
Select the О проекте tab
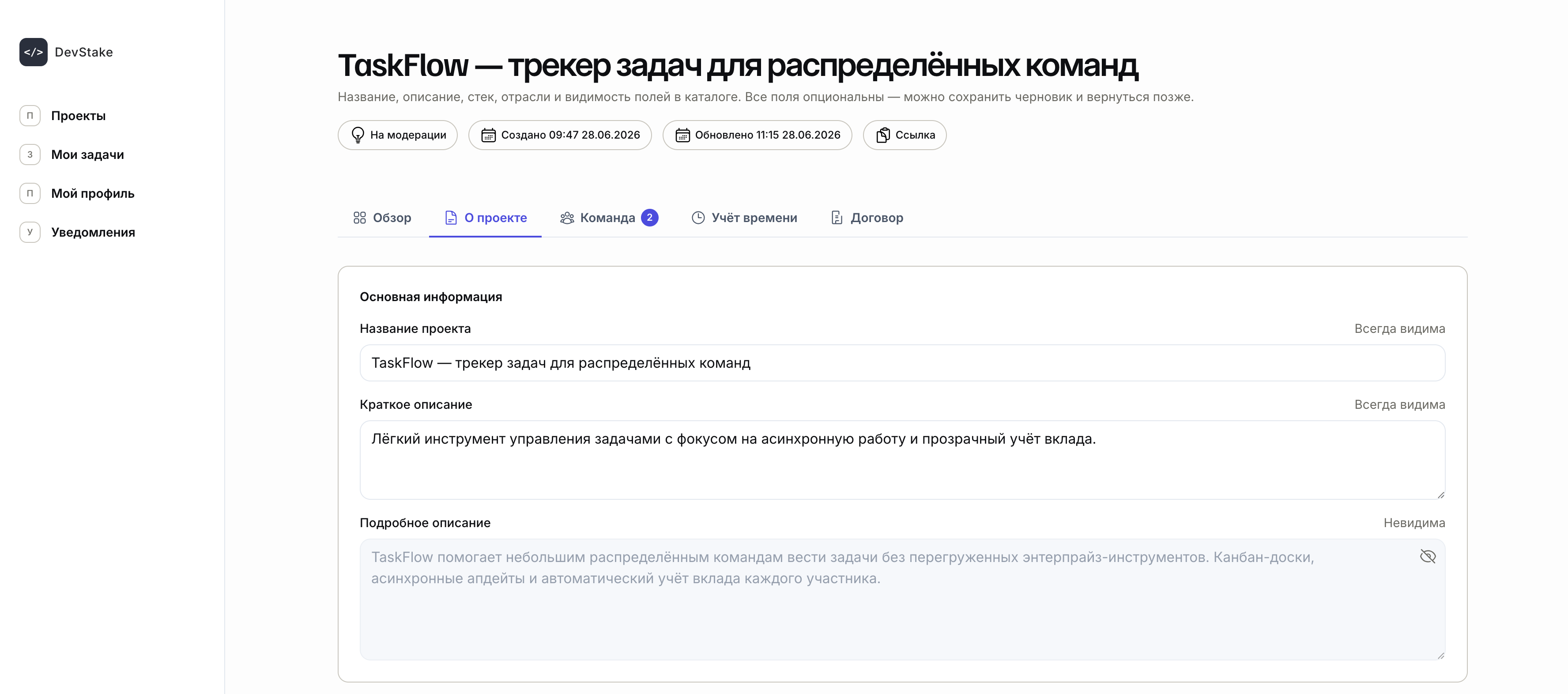click(x=485, y=218)
